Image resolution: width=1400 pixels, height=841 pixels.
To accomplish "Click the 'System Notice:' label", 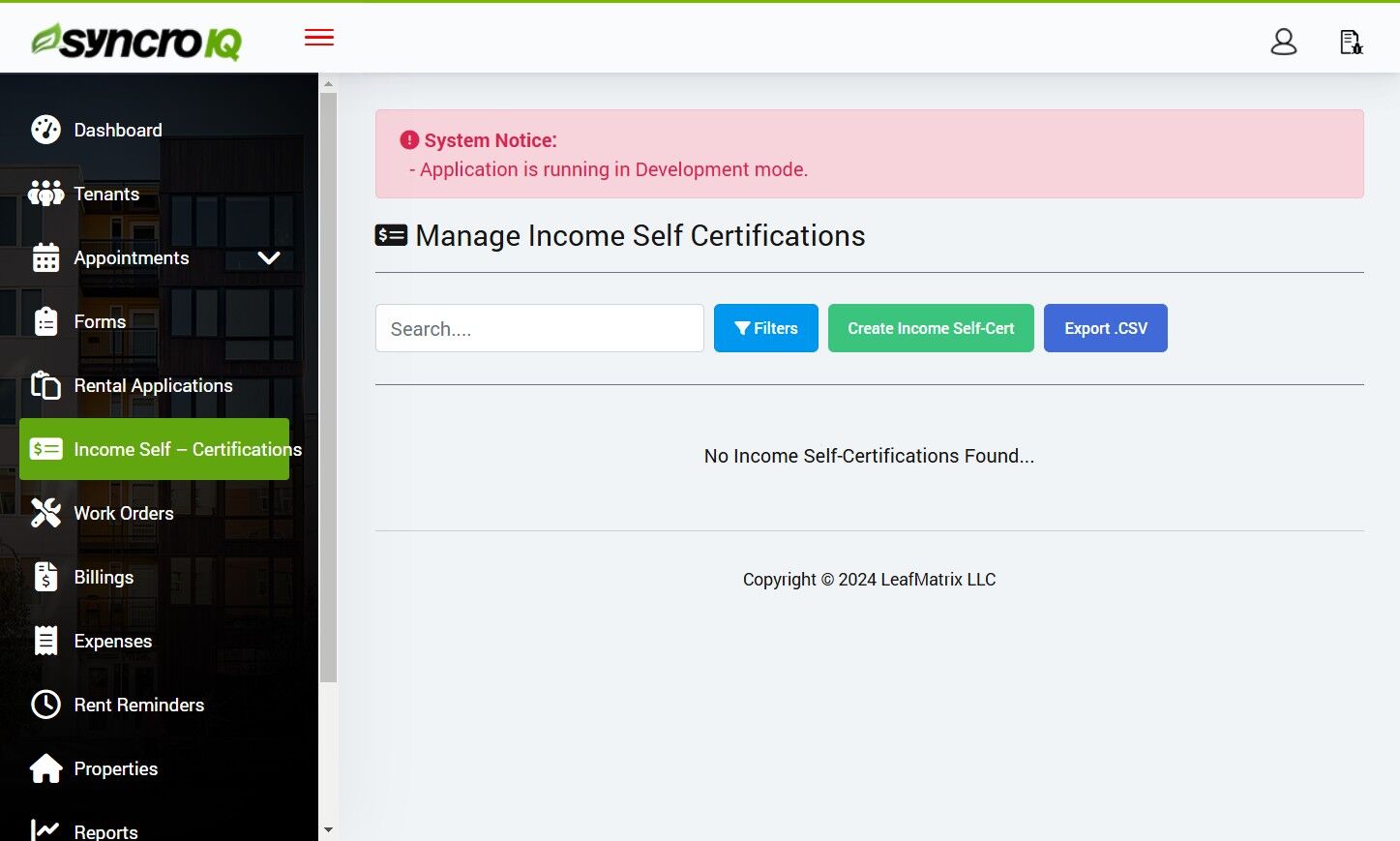I will 491,140.
